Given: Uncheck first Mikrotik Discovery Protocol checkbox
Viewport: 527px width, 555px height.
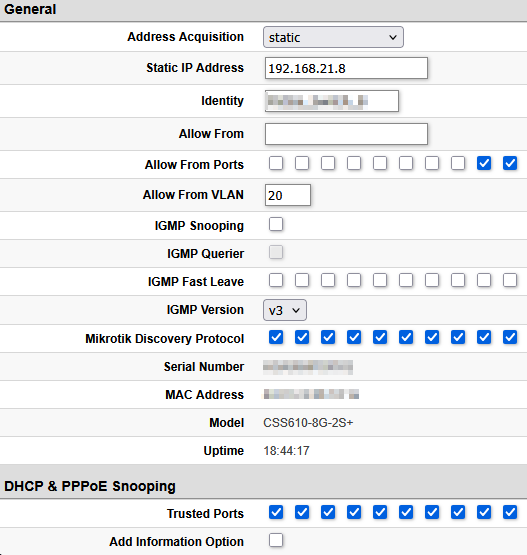Looking at the screenshot, I should (276, 337).
